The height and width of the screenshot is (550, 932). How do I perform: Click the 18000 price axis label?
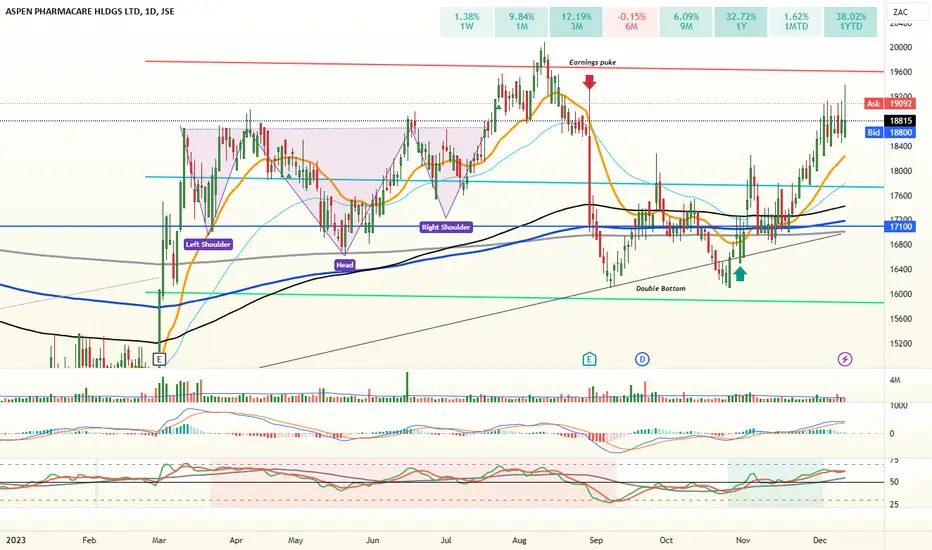(x=901, y=171)
